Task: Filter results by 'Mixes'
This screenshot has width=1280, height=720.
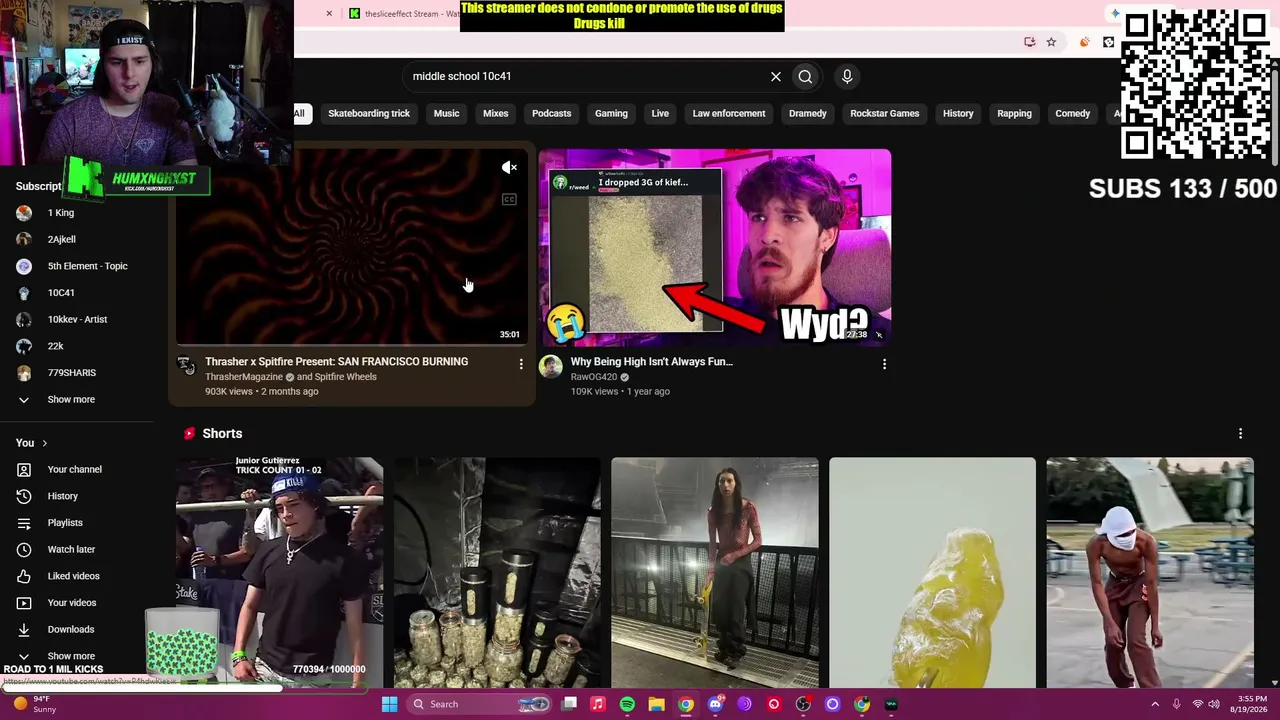Action: click(496, 113)
